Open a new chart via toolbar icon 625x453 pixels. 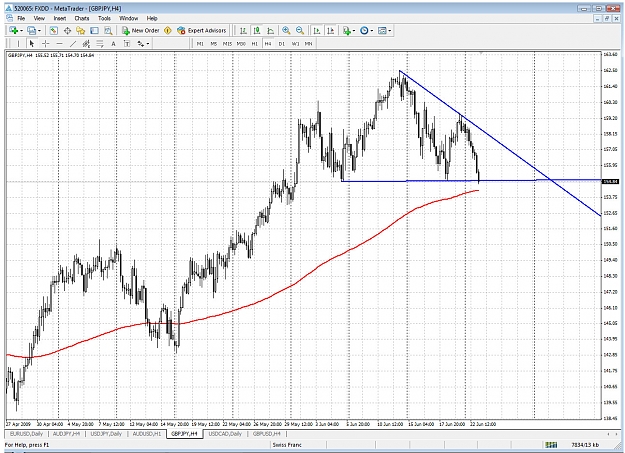pyautogui.click(x=13, y=30)
